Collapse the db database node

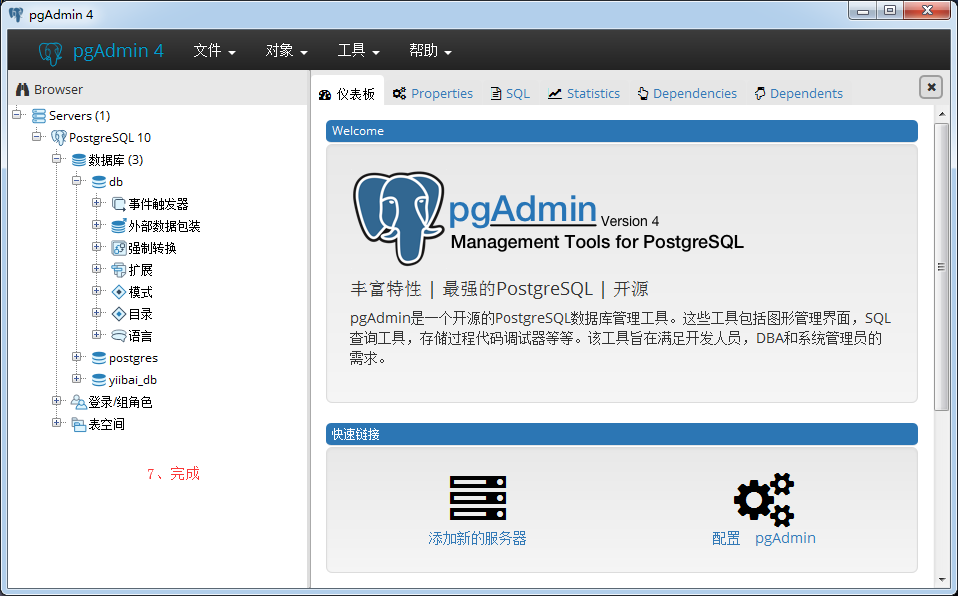(x=76, y=180)
